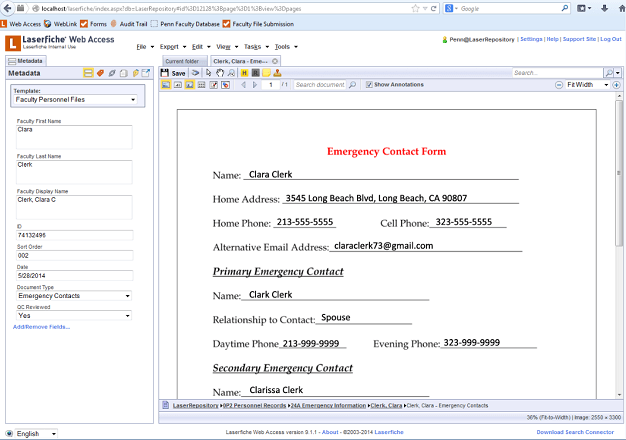This screenshot has width=626, height=440.
Task: Select the pointer arrow tool
Action: point(208,73)
